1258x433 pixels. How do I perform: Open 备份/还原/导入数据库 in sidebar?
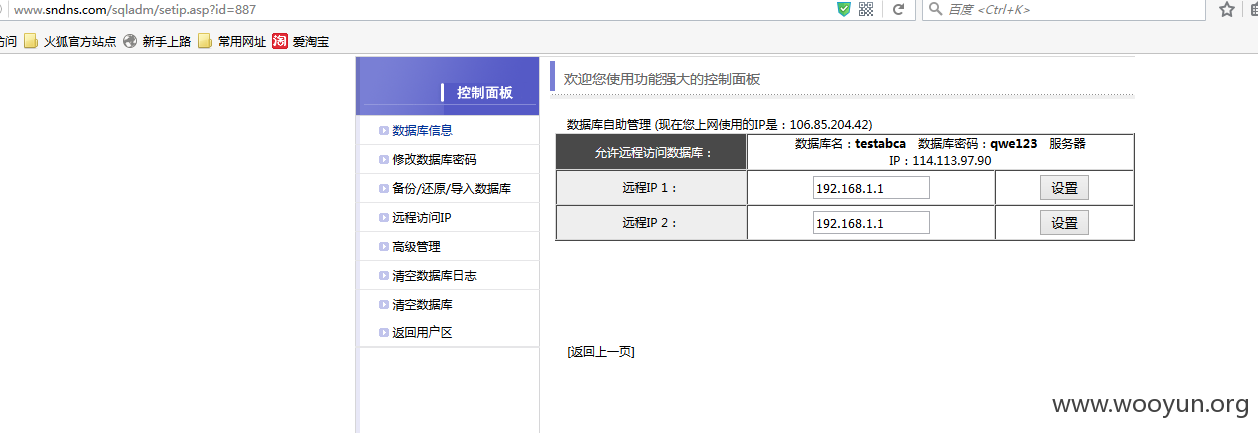pyautogui.click(x=451, y=188)
